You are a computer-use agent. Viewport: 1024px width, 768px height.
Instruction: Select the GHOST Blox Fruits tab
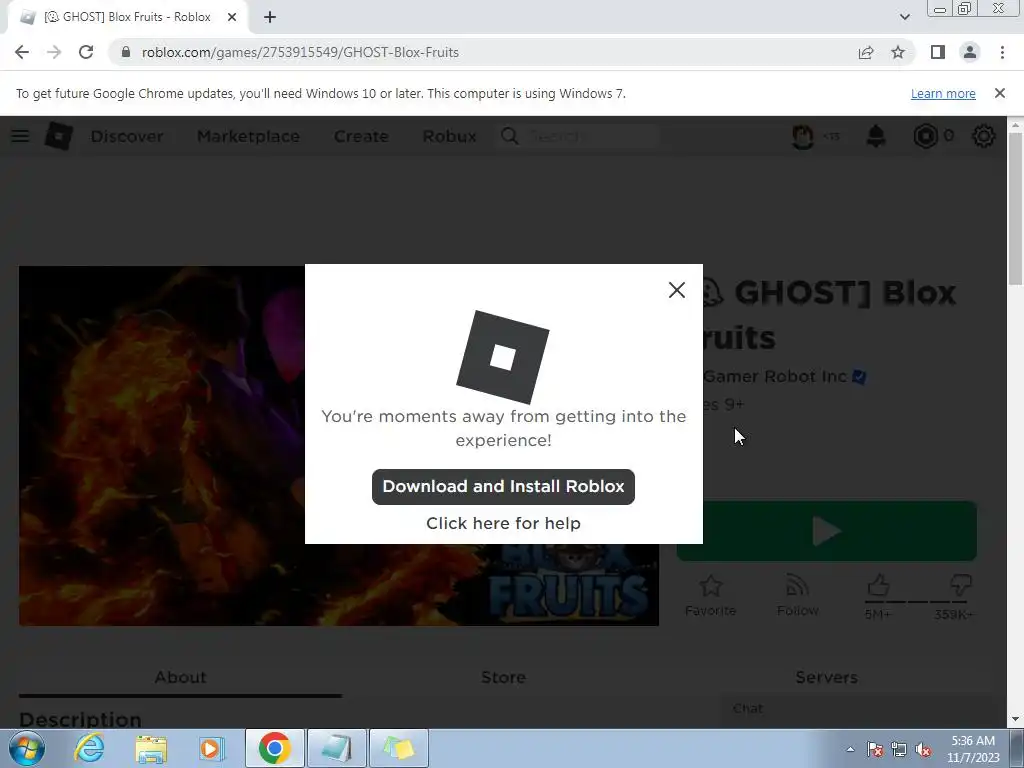[x=127, y=17]
